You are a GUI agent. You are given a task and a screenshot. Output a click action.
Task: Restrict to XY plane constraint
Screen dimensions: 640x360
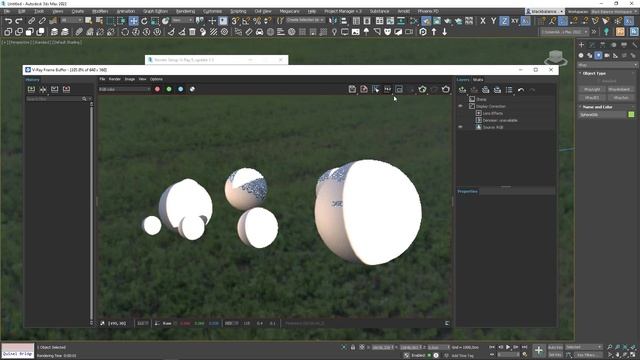pyautogui.click(x=515, y=20)
